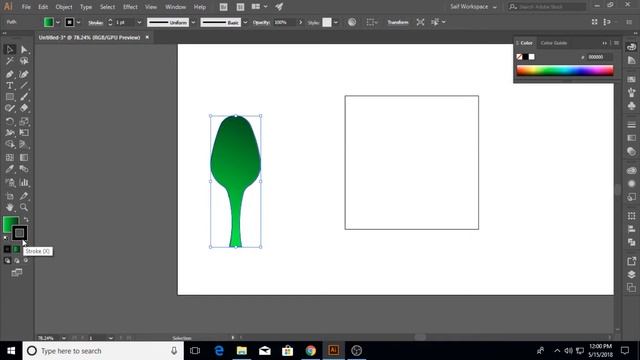The height and width of the screenshot is (360, 640).
Task: Activate the green Fill swatch in toolbar
Action: click(9, 223)
